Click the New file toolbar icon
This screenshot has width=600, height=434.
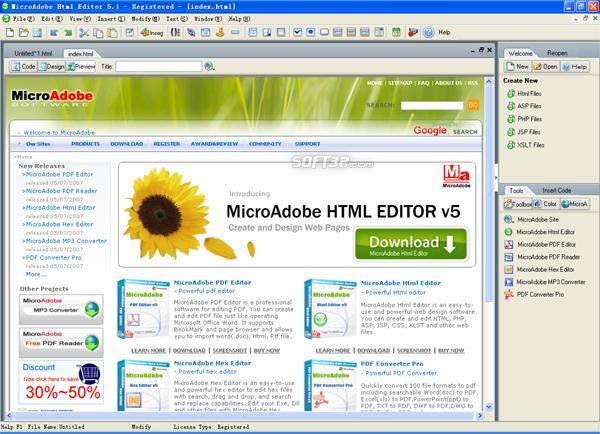[x=10, y=33]
